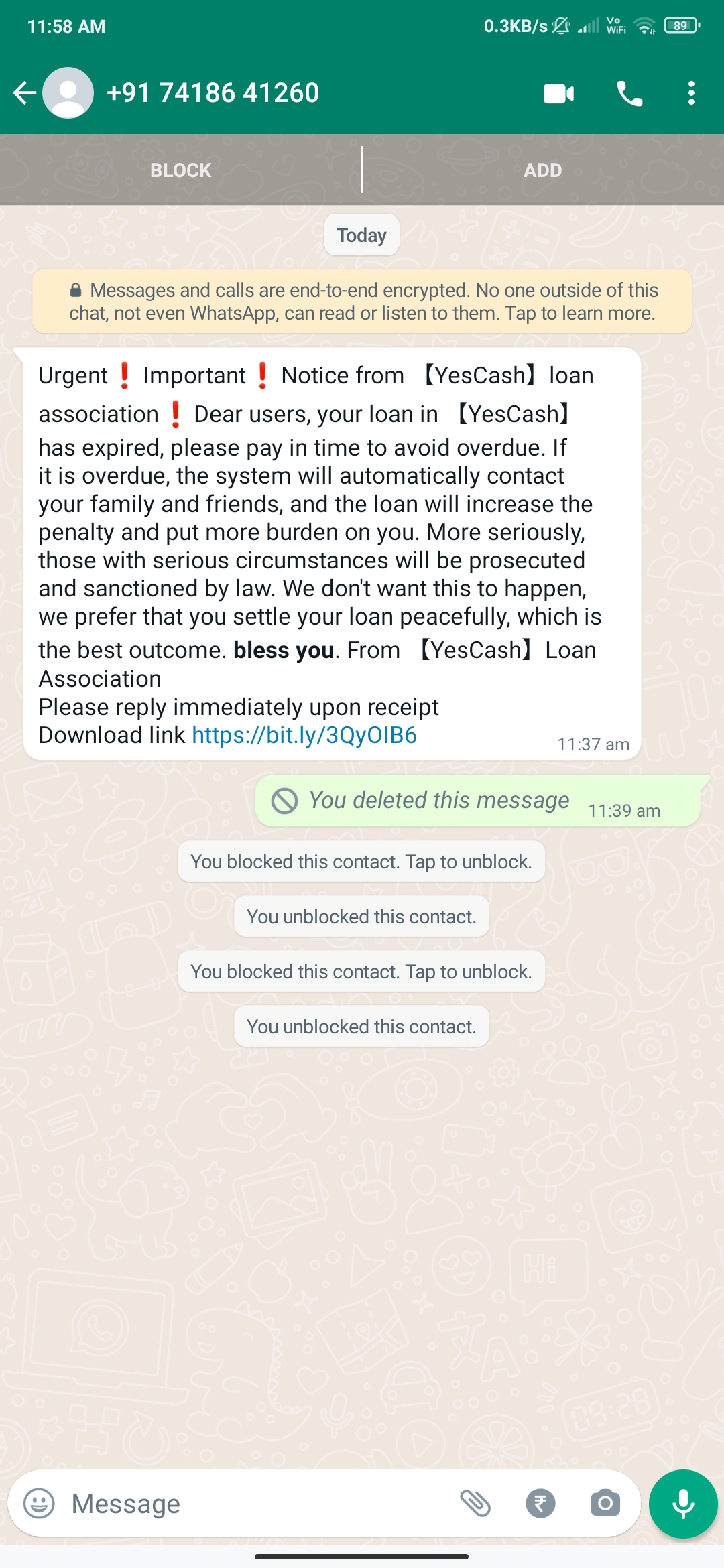This screenshot has width=724, height=1568.
Task: Tap the Message input field
Action: click(x=255, y=1504)
